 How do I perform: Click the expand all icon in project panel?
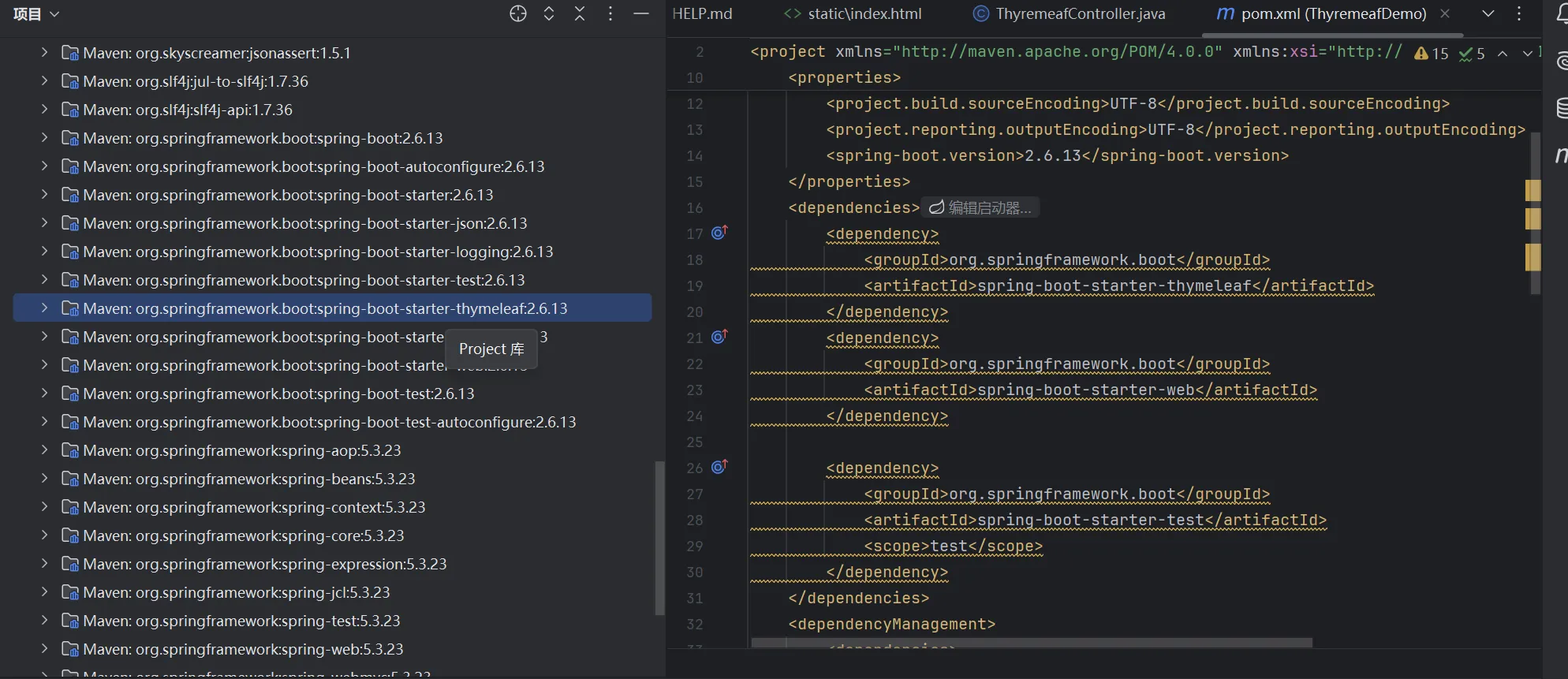549,13
